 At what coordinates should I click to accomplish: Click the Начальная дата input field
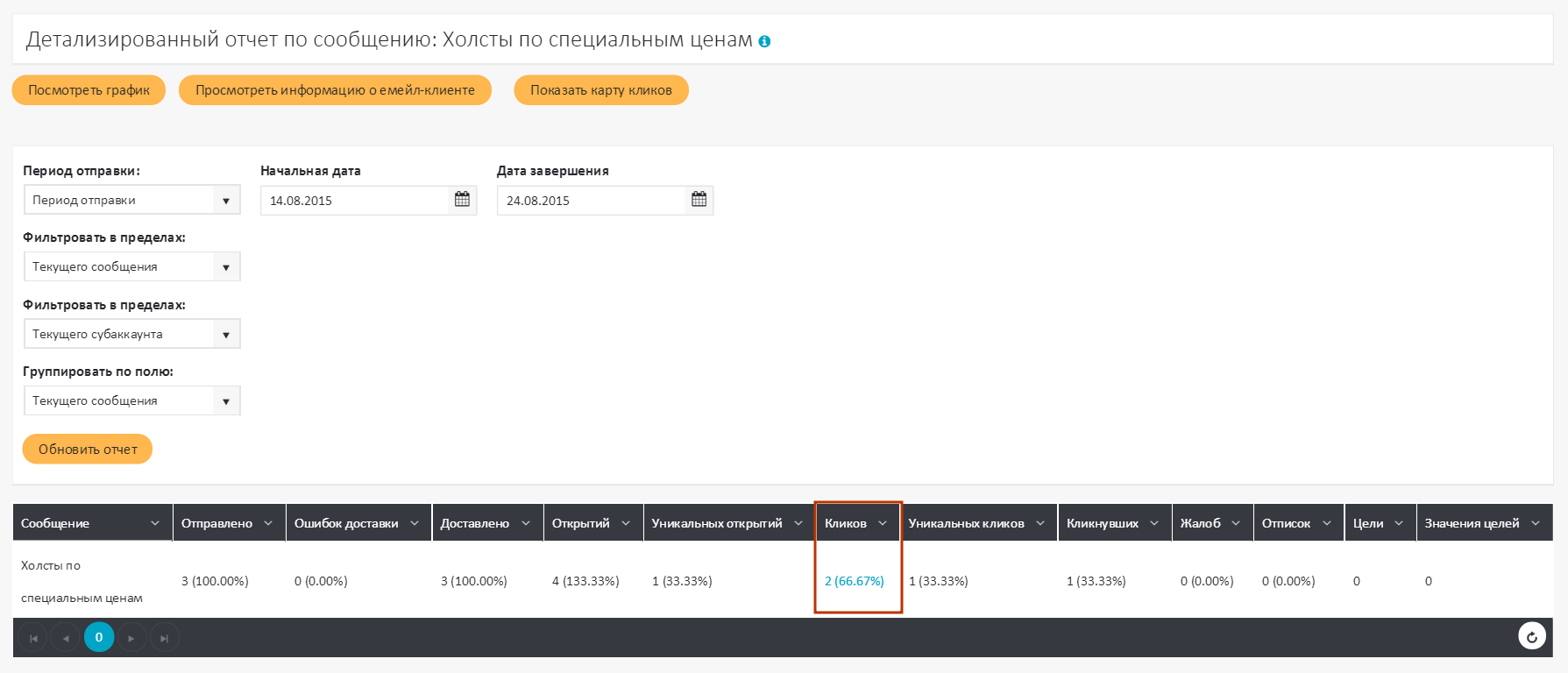pyautogui.click(x=355, y=201)
